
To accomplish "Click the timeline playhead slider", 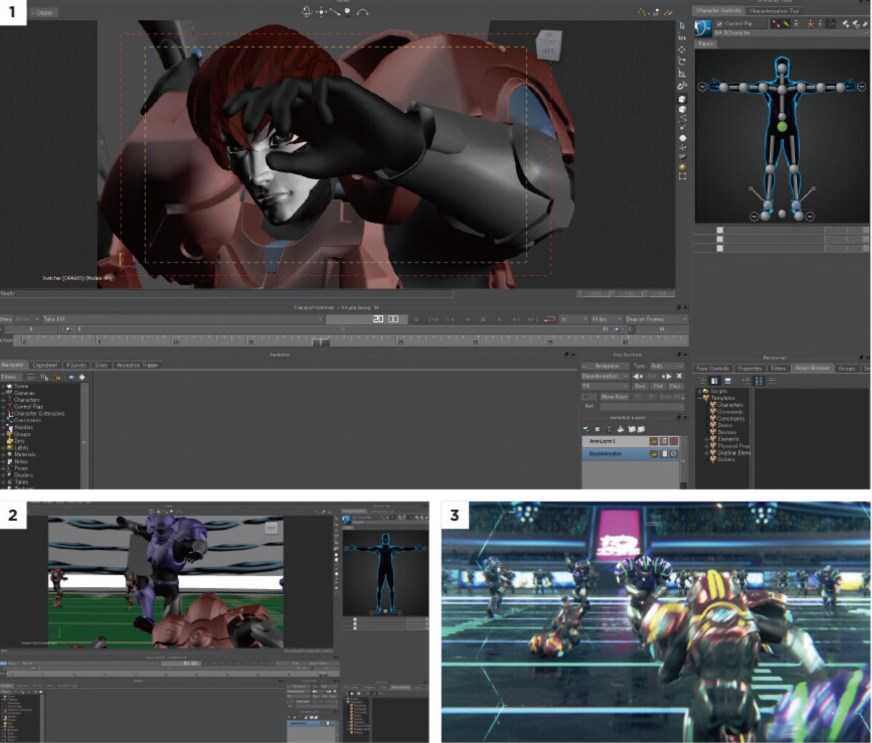I will [x=320, y=342].
